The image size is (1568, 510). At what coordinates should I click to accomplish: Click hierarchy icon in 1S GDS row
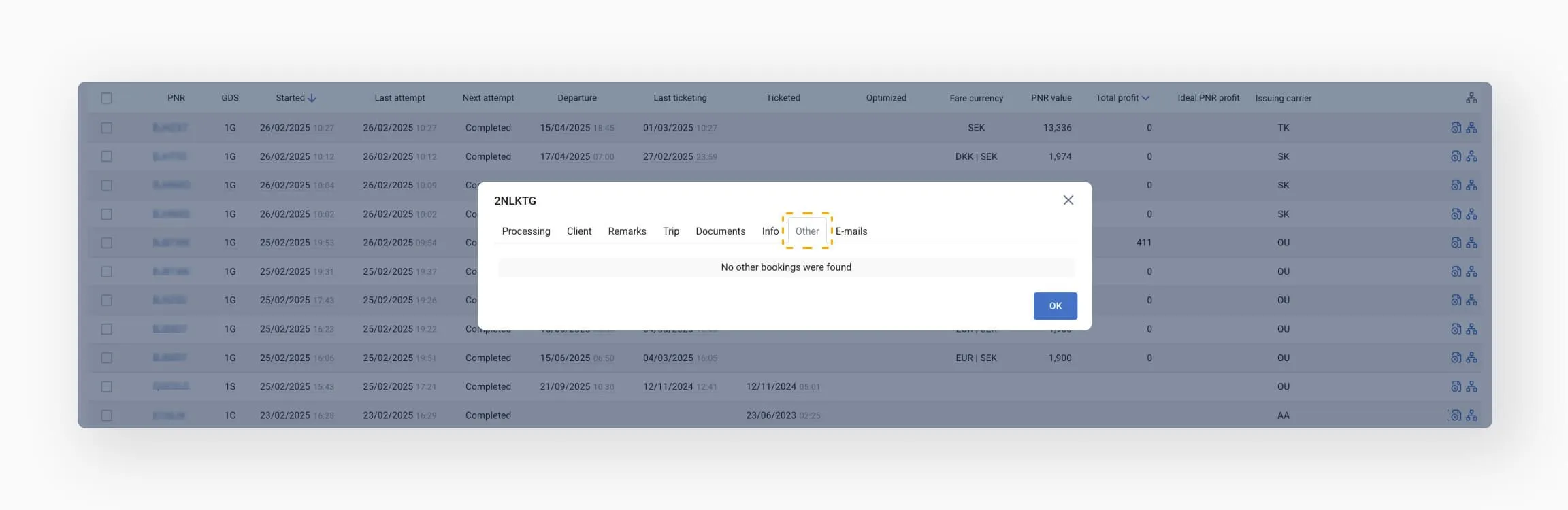[1471, 387]
